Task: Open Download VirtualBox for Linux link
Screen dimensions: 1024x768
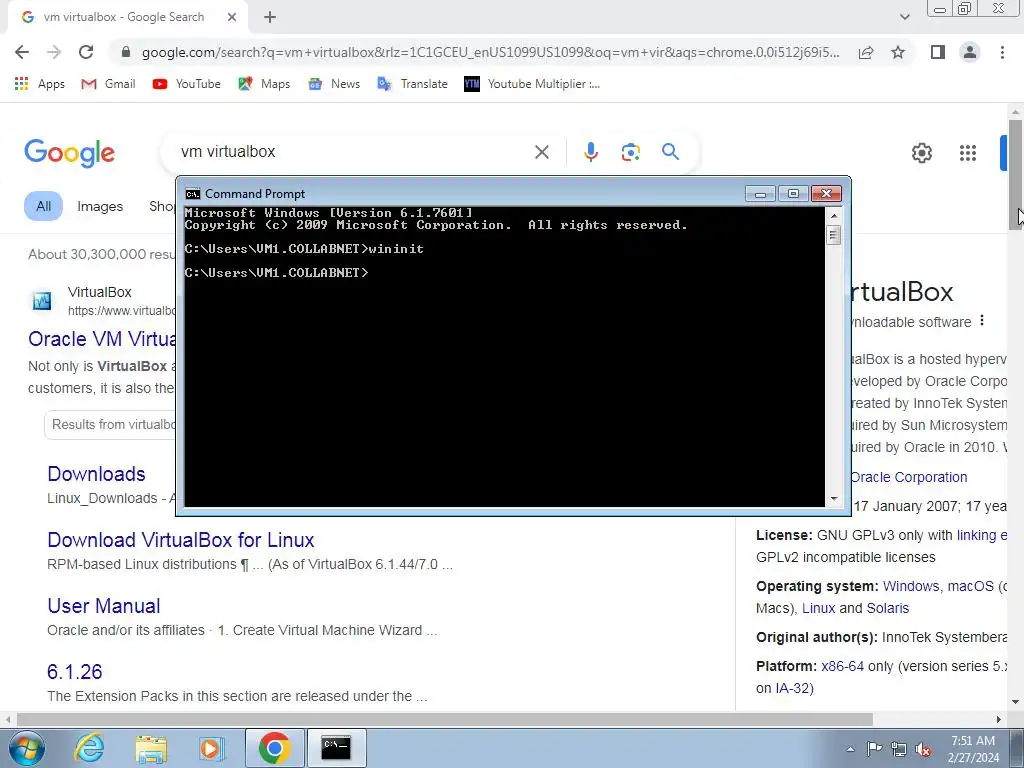Action: coord(180,539)
